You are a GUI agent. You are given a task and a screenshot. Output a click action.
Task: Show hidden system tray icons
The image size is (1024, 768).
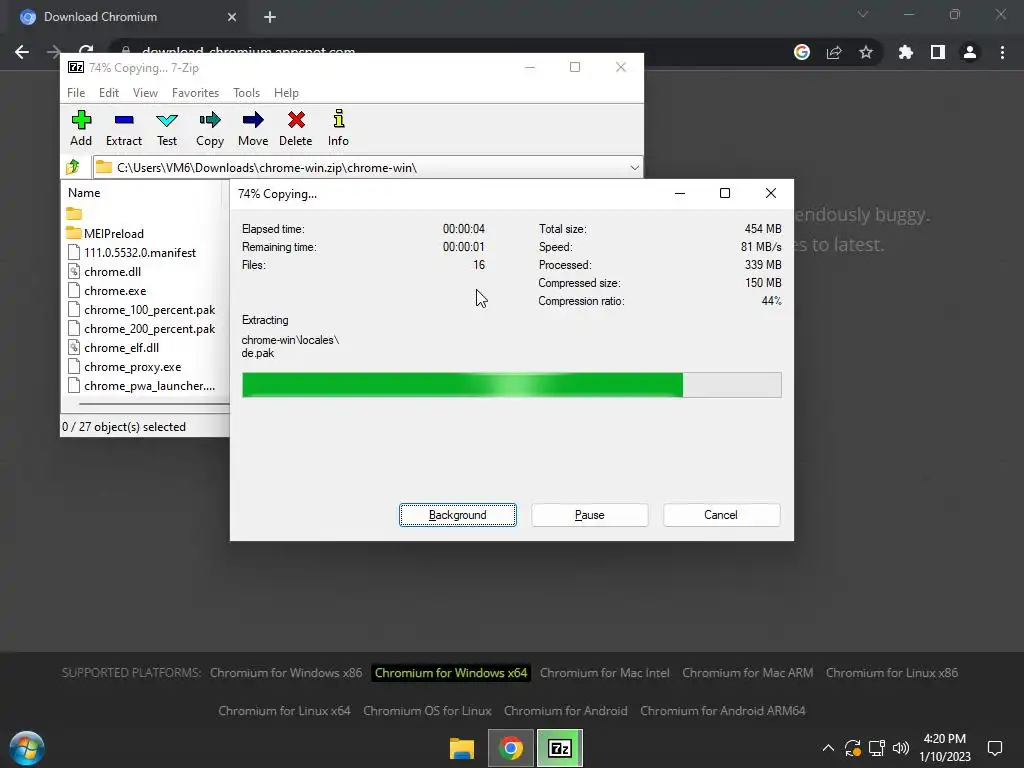[x=828, y=748]
